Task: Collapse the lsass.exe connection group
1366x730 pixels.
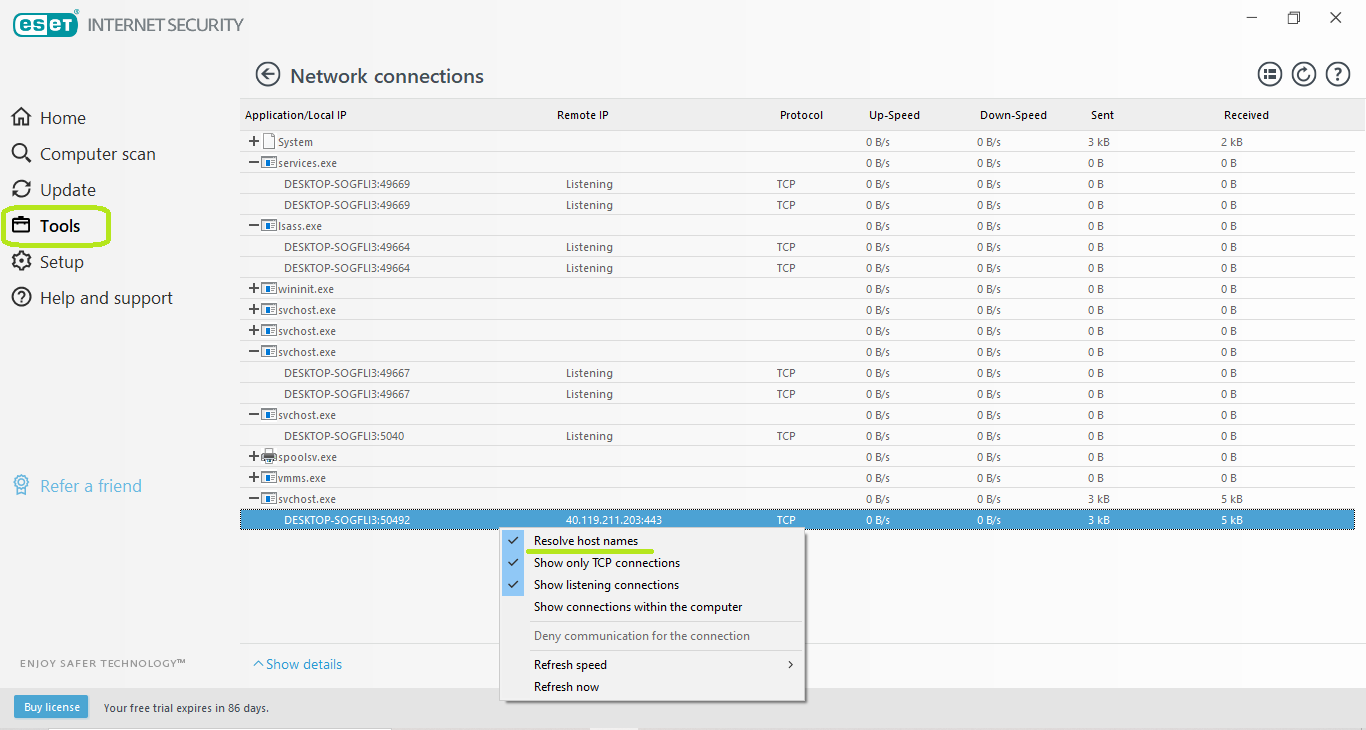Action: [x=254, y=226]
